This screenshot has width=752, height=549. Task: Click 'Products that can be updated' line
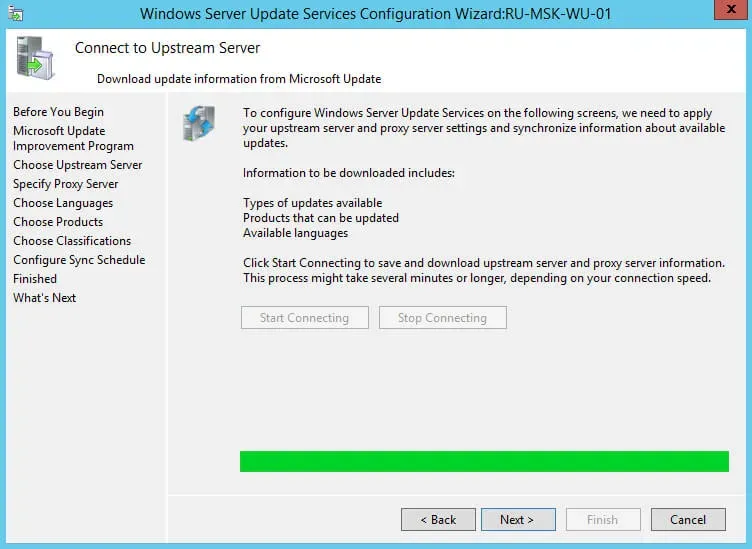click(320, 218)
